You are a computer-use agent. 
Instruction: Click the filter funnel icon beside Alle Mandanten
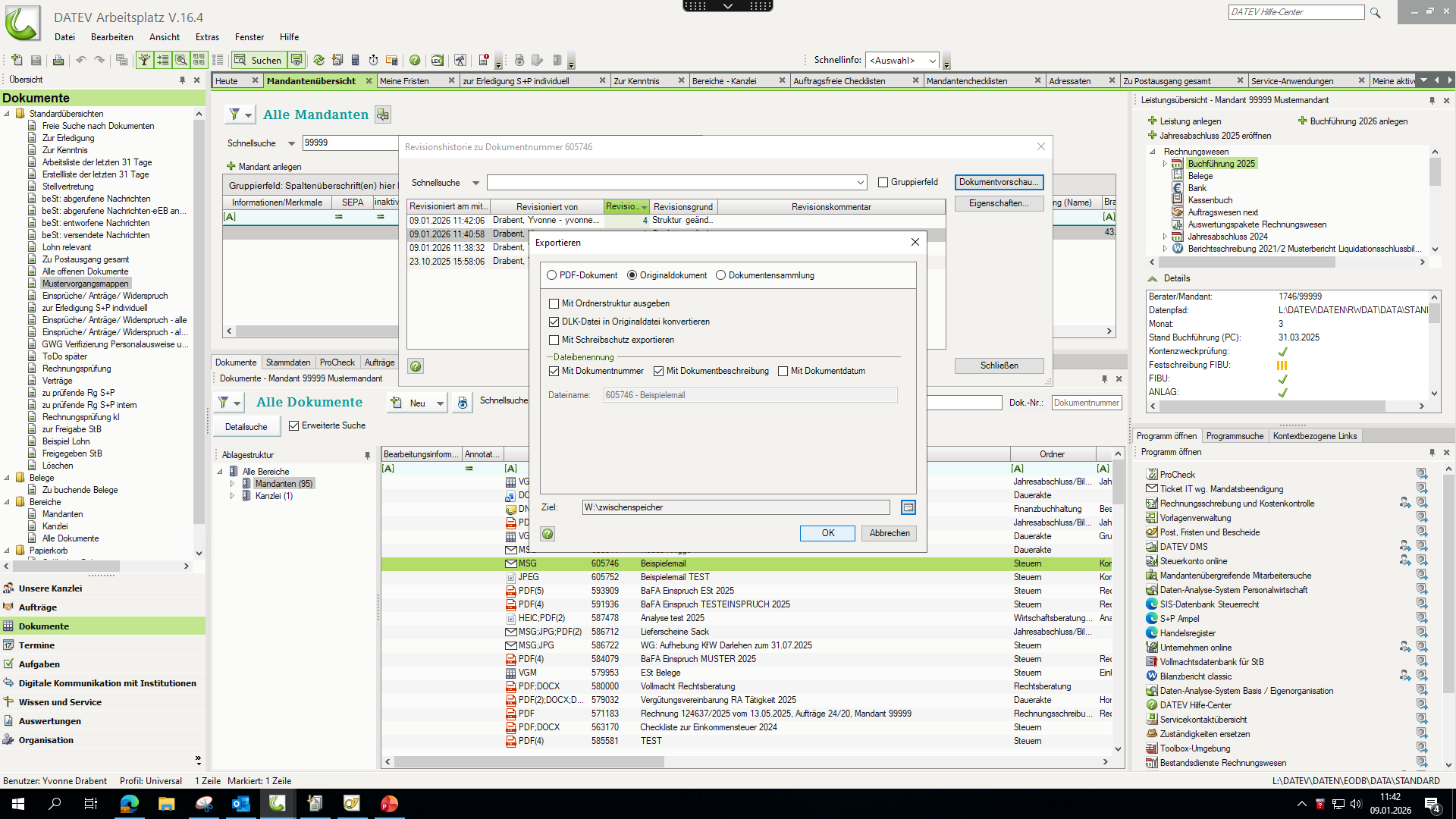pos(234,115)
